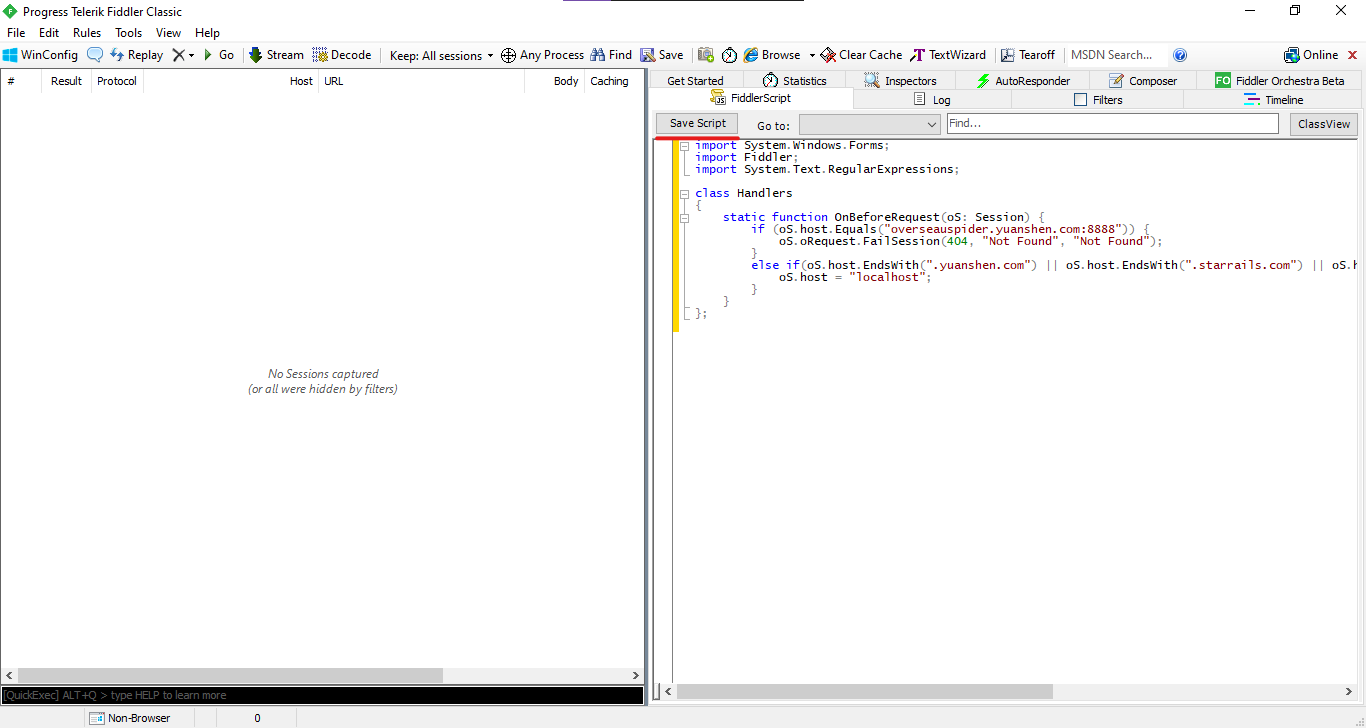The width and height of the screenshot is (1366, 728).
Task: Click the MSDN Search field
Action: (1115, 55)
